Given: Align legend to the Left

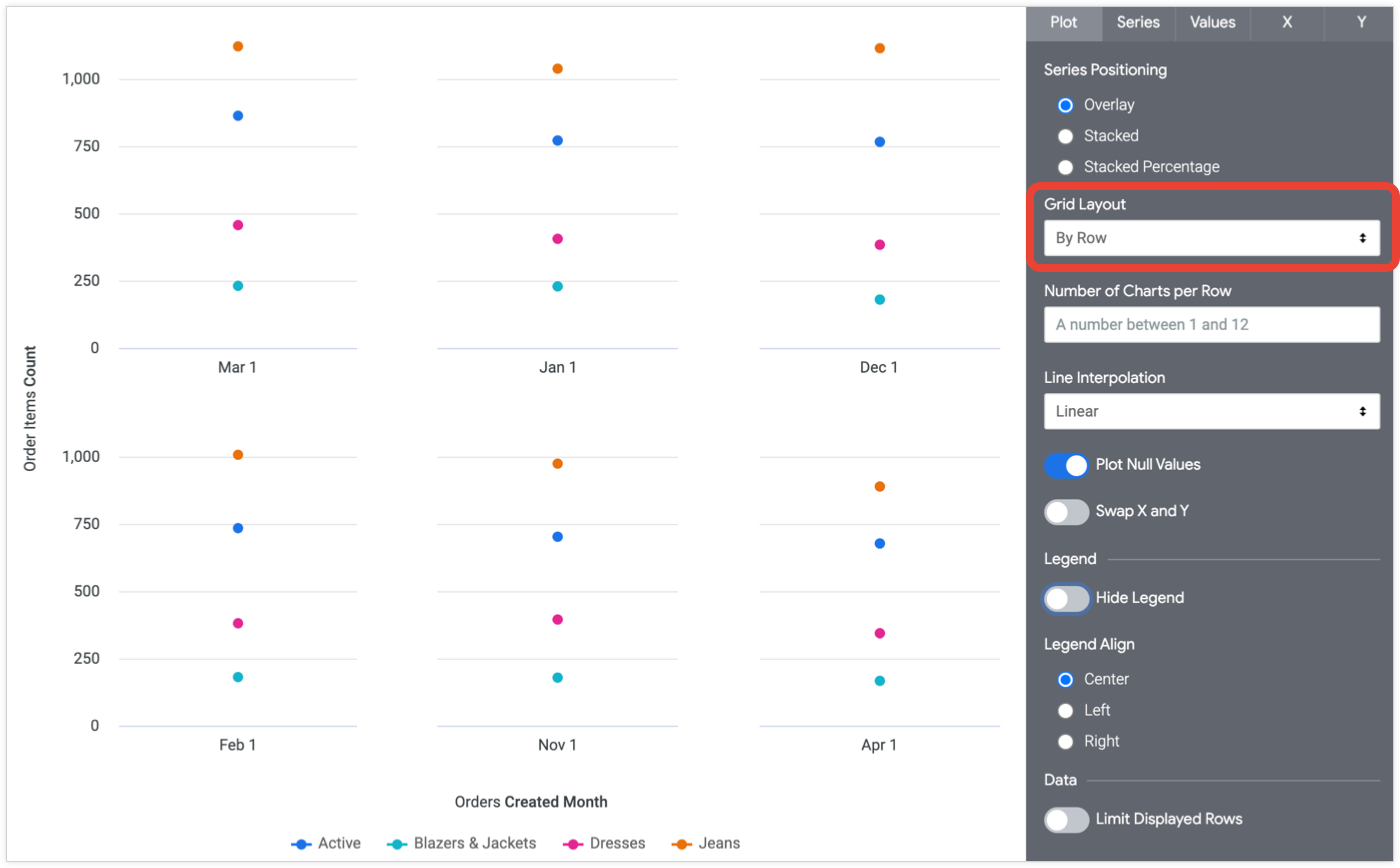Looking at the screenshot, I should (1066, 710).
